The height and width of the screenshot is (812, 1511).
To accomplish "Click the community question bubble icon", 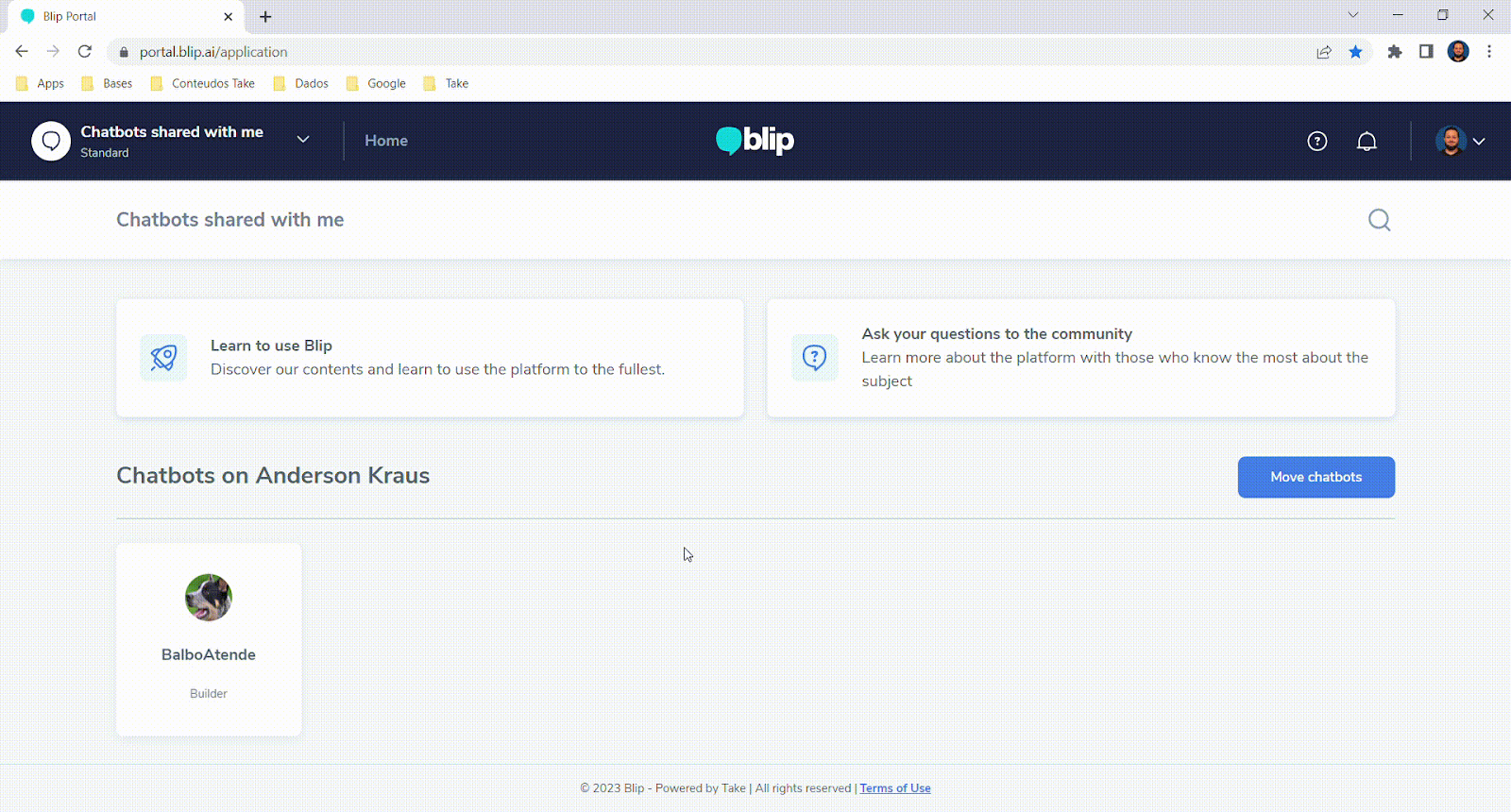I will [x=814, y=358].
